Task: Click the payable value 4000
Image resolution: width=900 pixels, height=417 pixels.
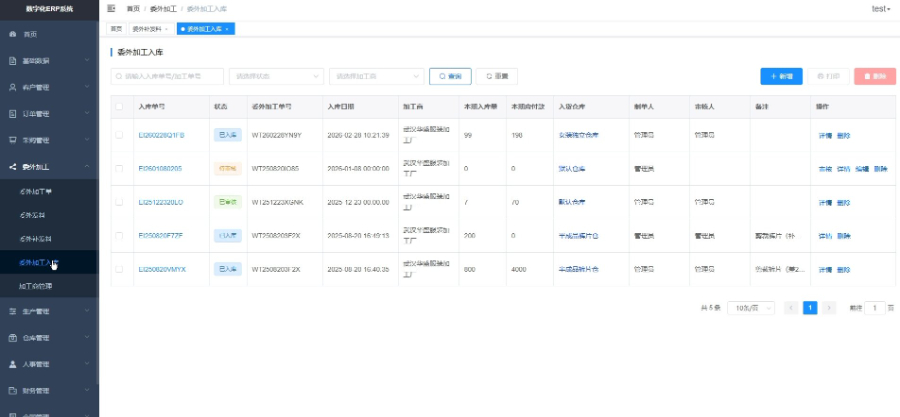Action: (x=518, y=270)
